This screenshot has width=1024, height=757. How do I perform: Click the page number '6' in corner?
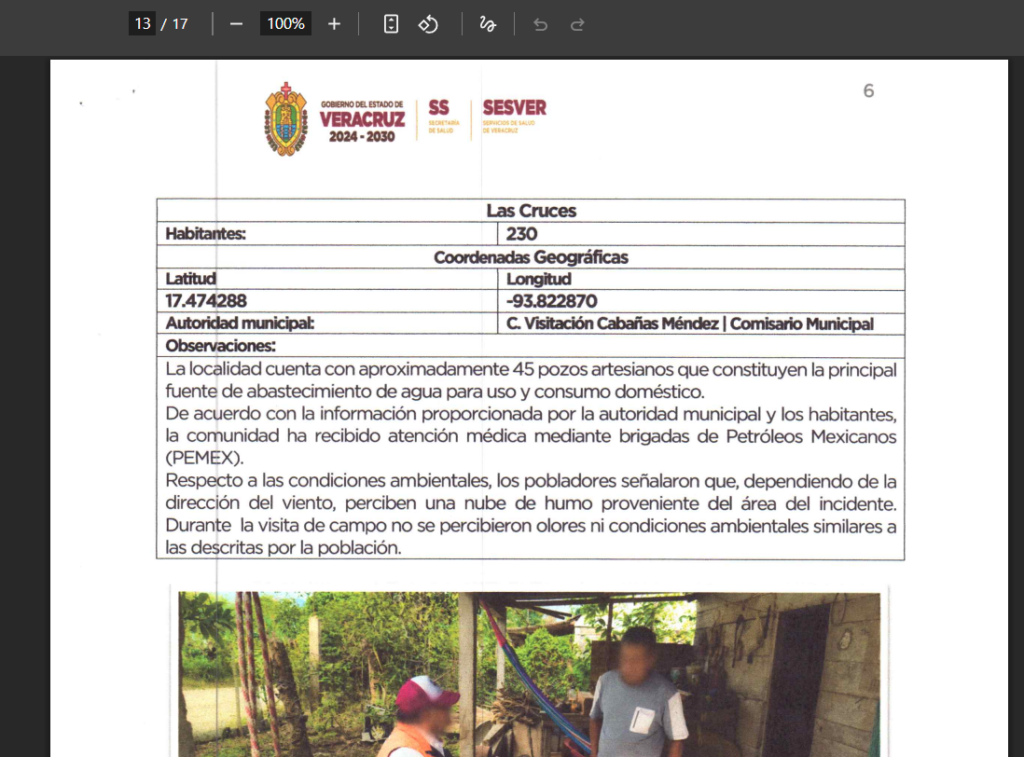click(x=868, y=91)
